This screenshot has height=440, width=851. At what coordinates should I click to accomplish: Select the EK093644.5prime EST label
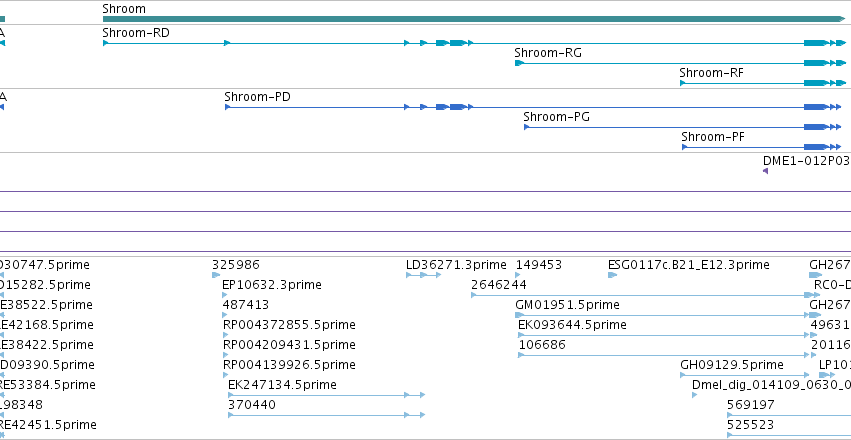click(573, 325)
